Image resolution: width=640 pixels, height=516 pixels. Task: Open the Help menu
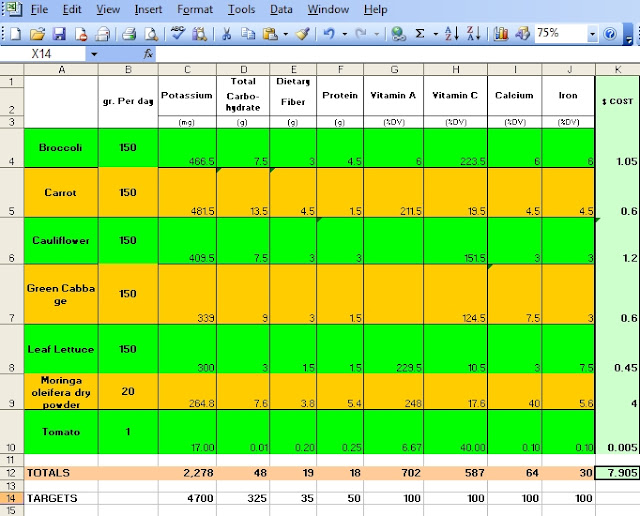click(x=376, y=9)
